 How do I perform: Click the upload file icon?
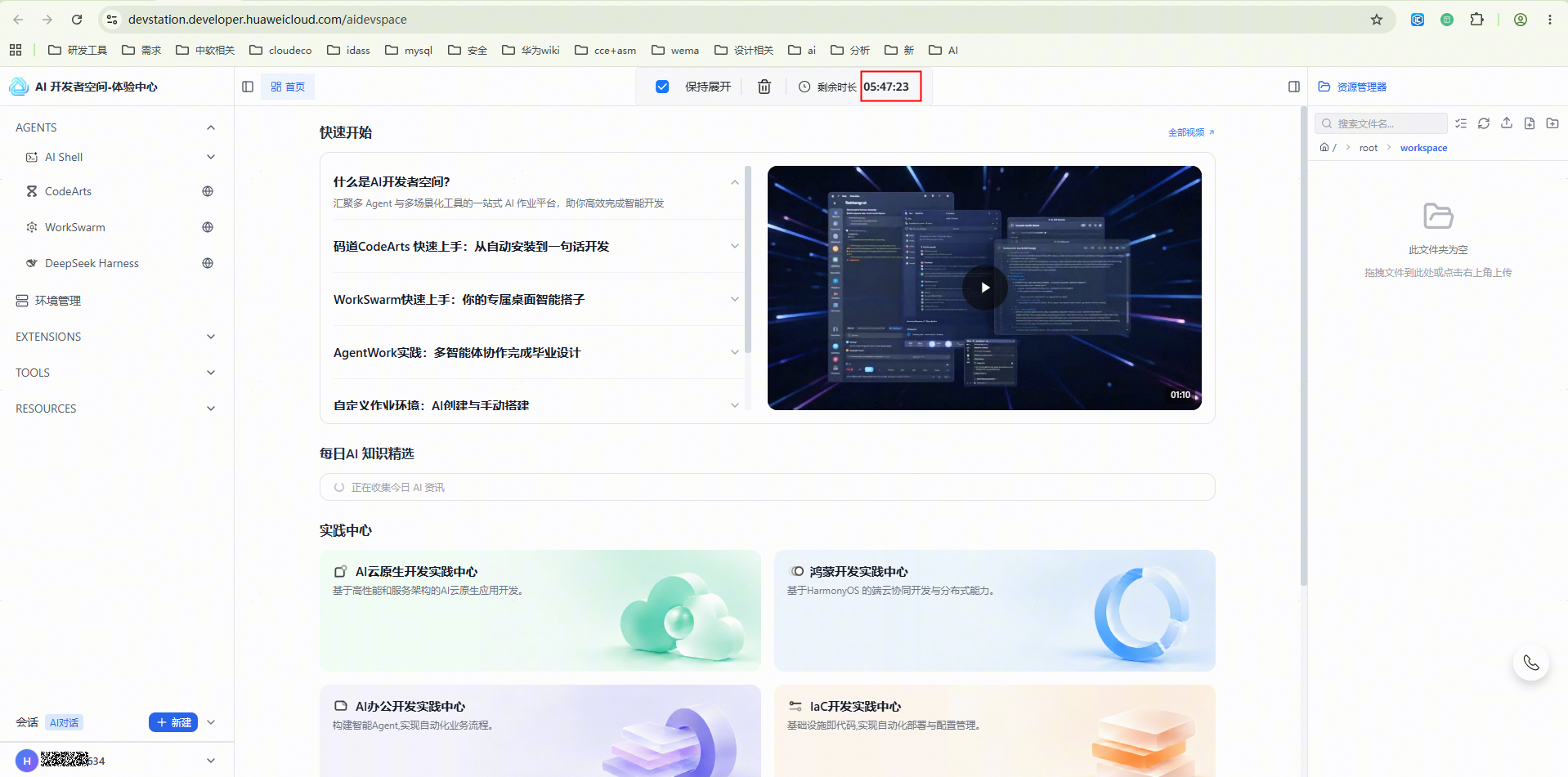pyautogui.click(x=1507, y=123)
